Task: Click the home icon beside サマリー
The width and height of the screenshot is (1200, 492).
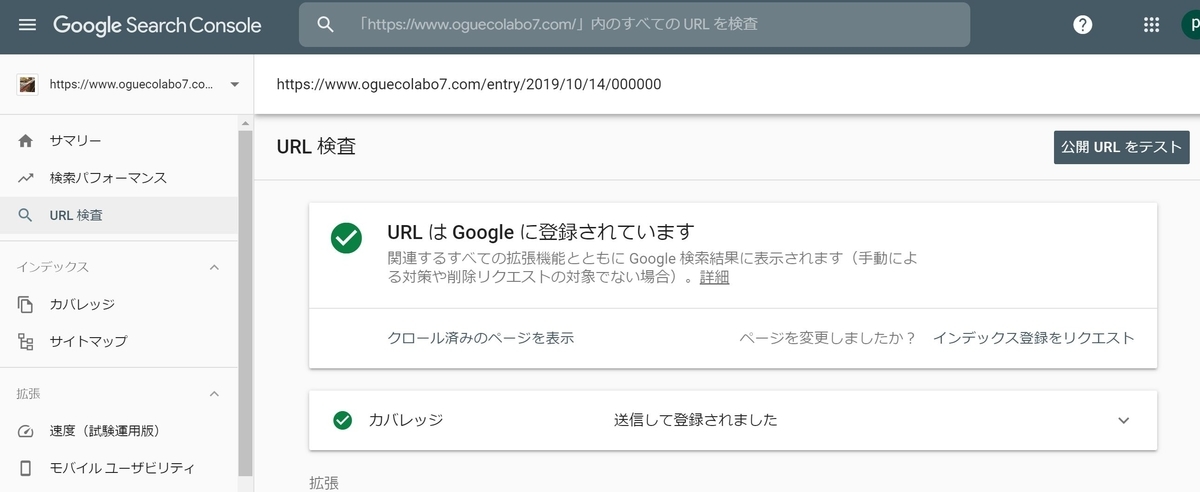Action: pos(26,141)
